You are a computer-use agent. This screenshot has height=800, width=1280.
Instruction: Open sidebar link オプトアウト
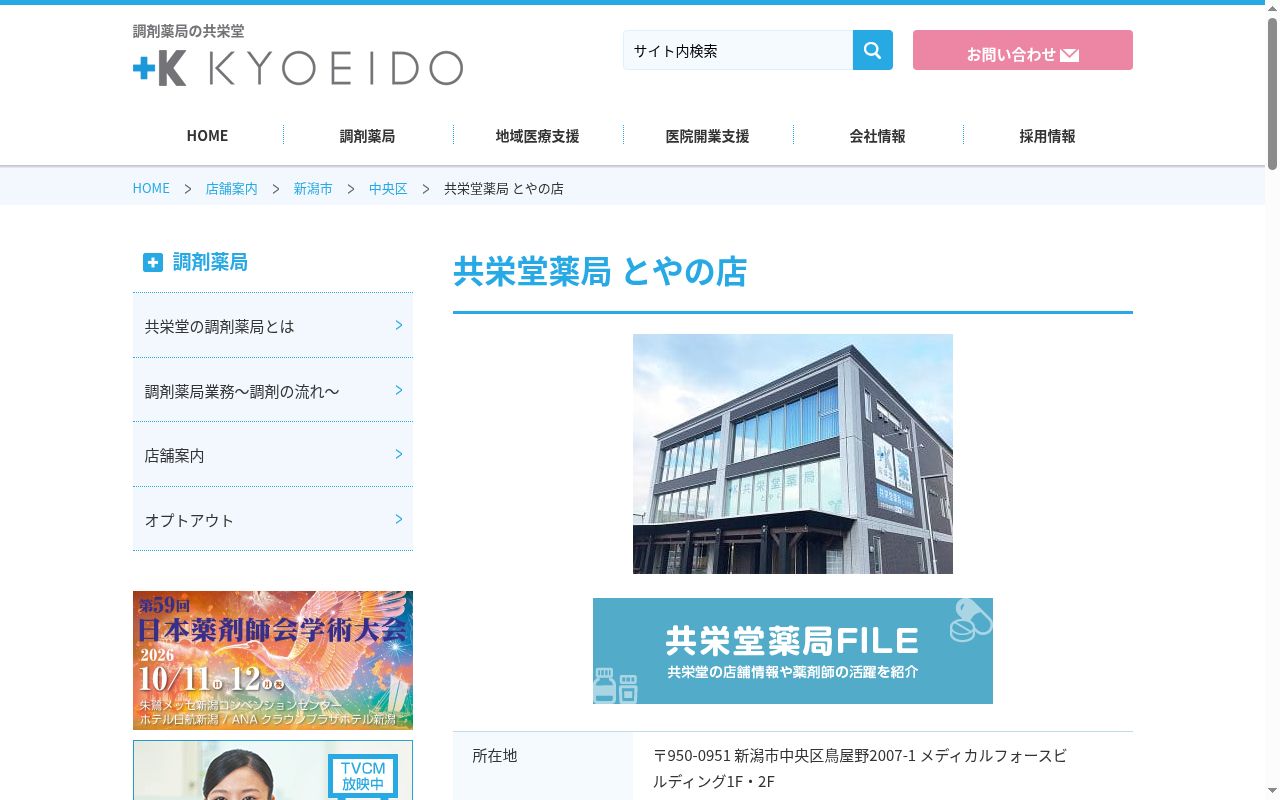pos(273,519)
